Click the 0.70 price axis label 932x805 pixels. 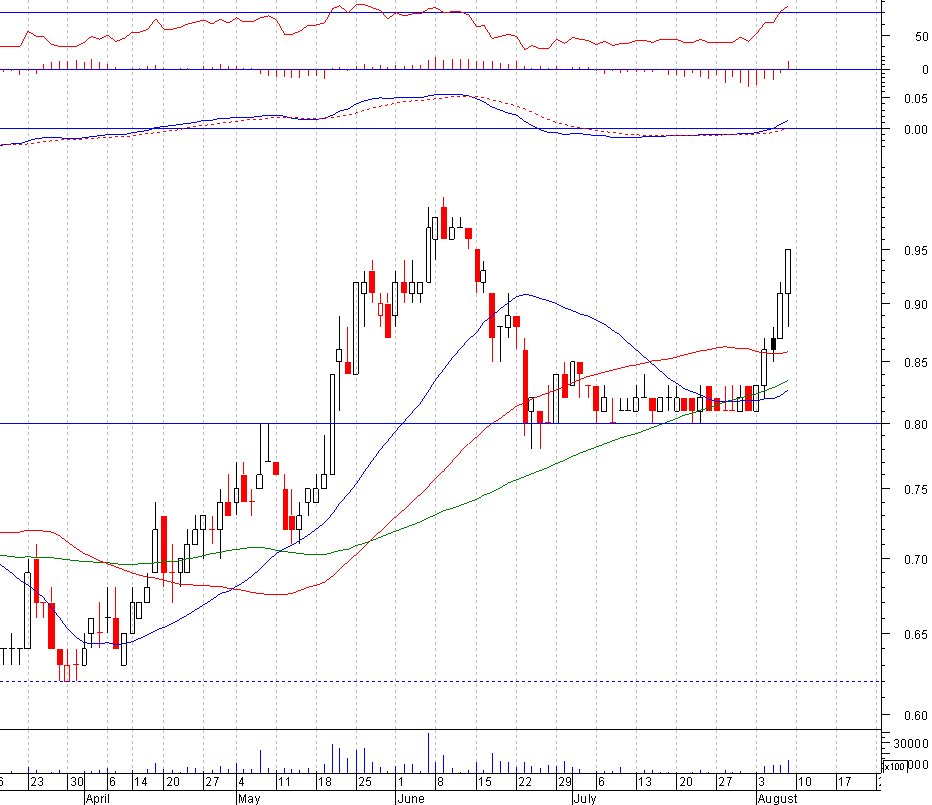[x=915, y=559]
